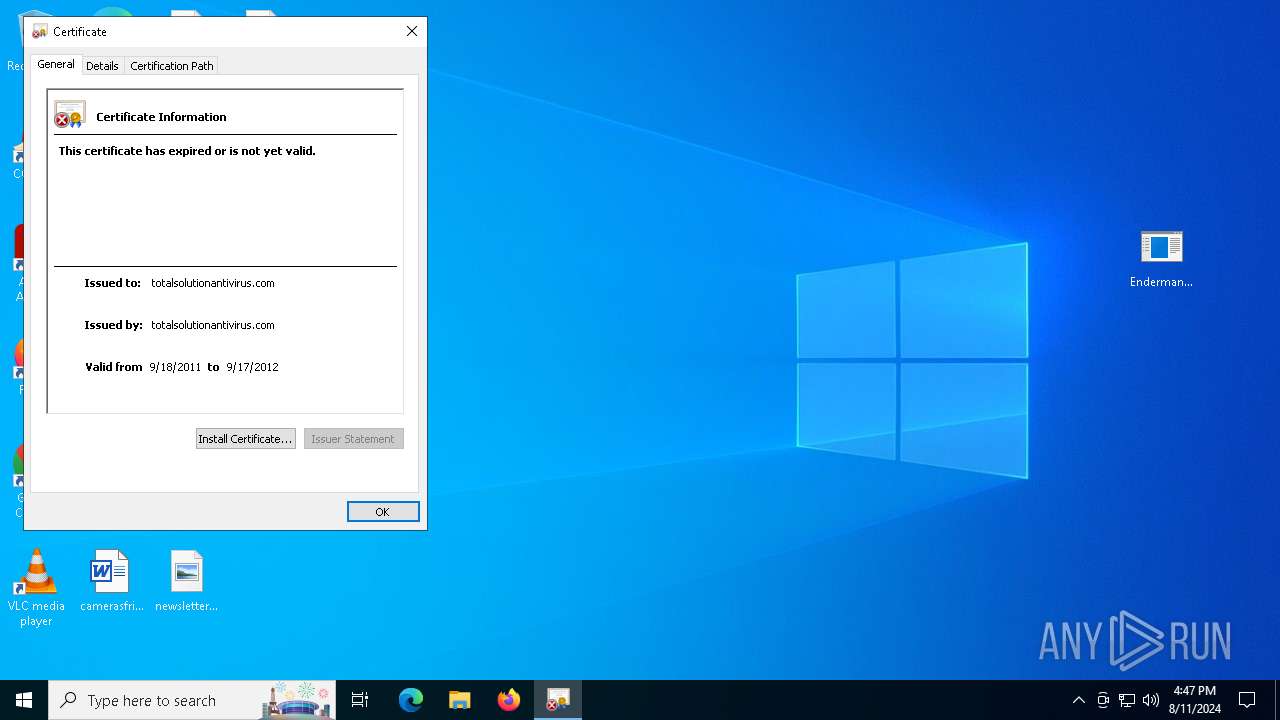
Task: Click the OK button
Action: click(x=383, y=511)
